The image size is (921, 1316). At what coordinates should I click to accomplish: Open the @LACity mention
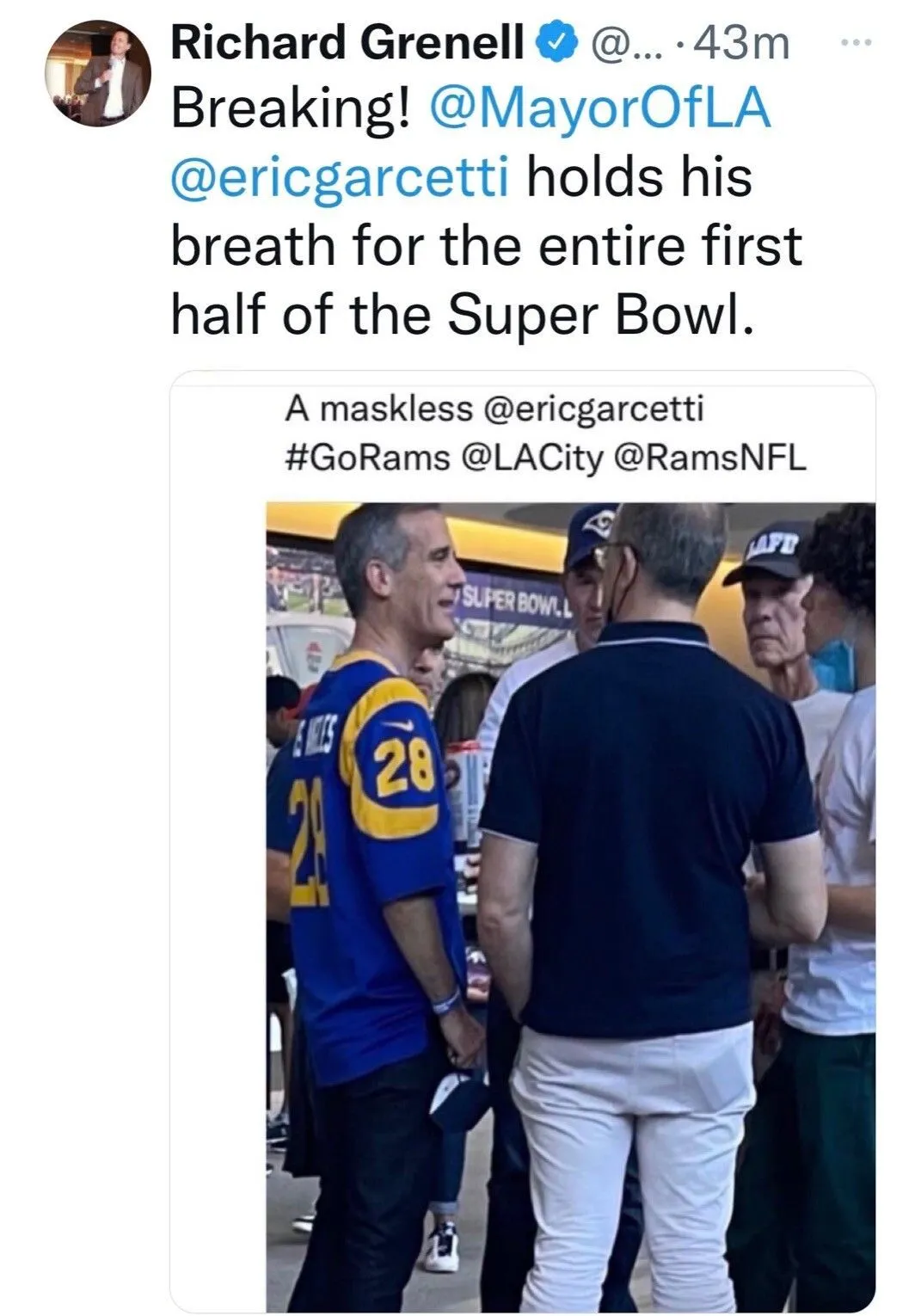click(533, 458)
